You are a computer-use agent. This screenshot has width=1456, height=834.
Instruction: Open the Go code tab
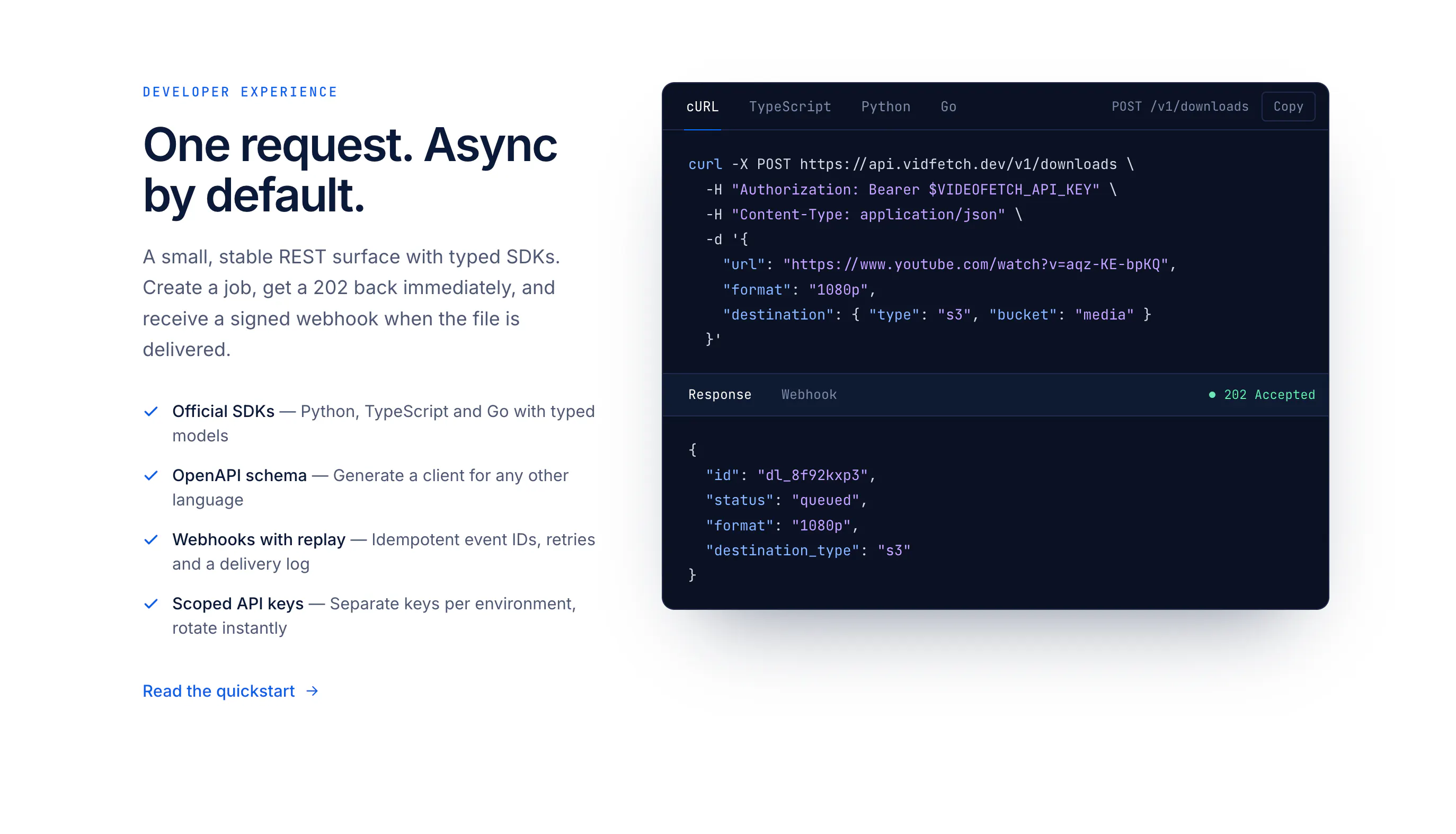point(948,107)
